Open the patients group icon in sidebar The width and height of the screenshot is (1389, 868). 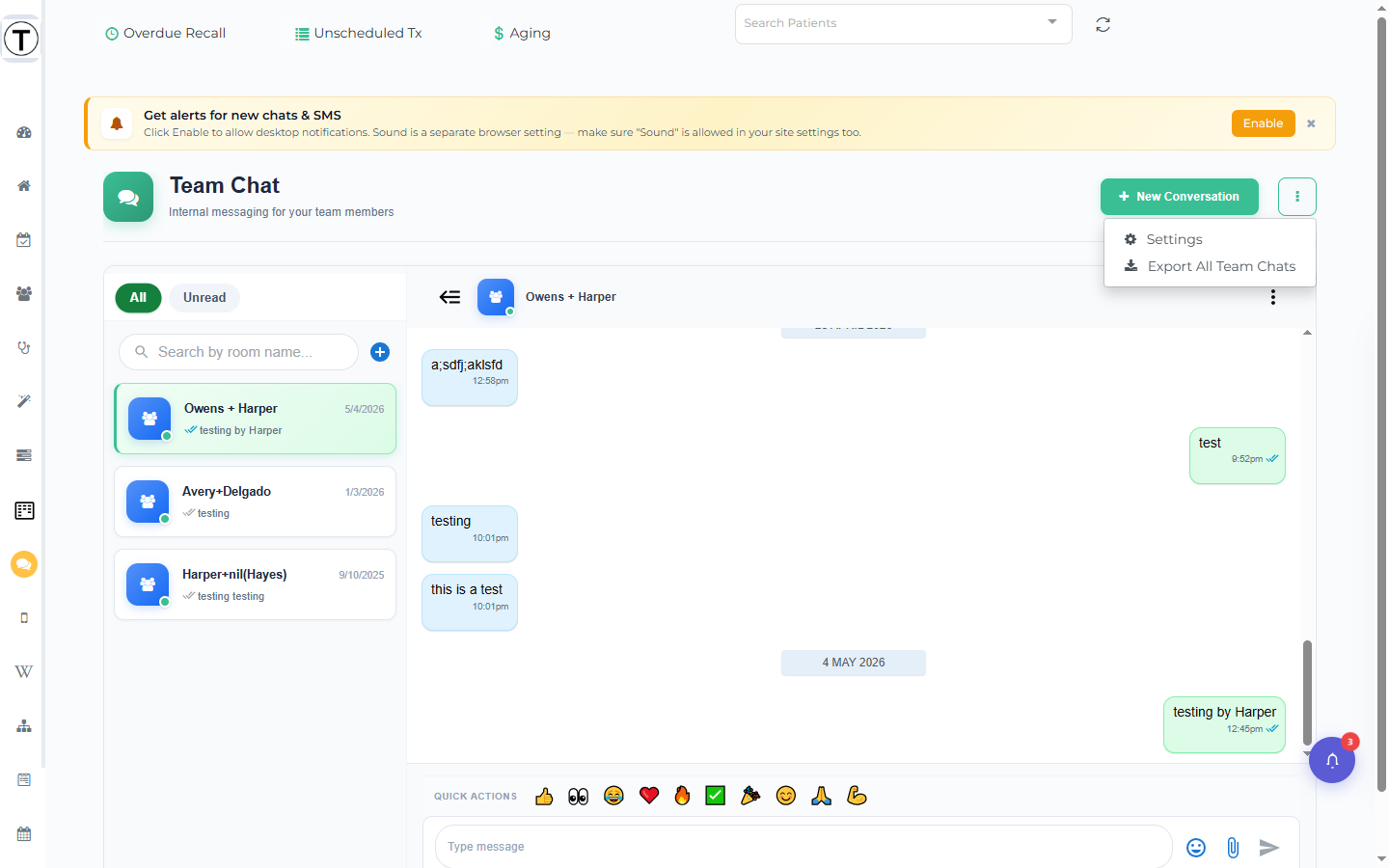pyautogui.click(x=24, y=293)
